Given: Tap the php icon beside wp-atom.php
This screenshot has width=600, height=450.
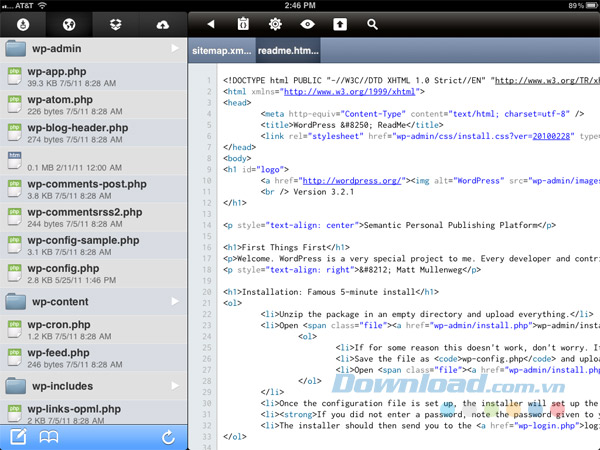Looking at the screenshot, I should pyautogui.click(x=15, y=104).
